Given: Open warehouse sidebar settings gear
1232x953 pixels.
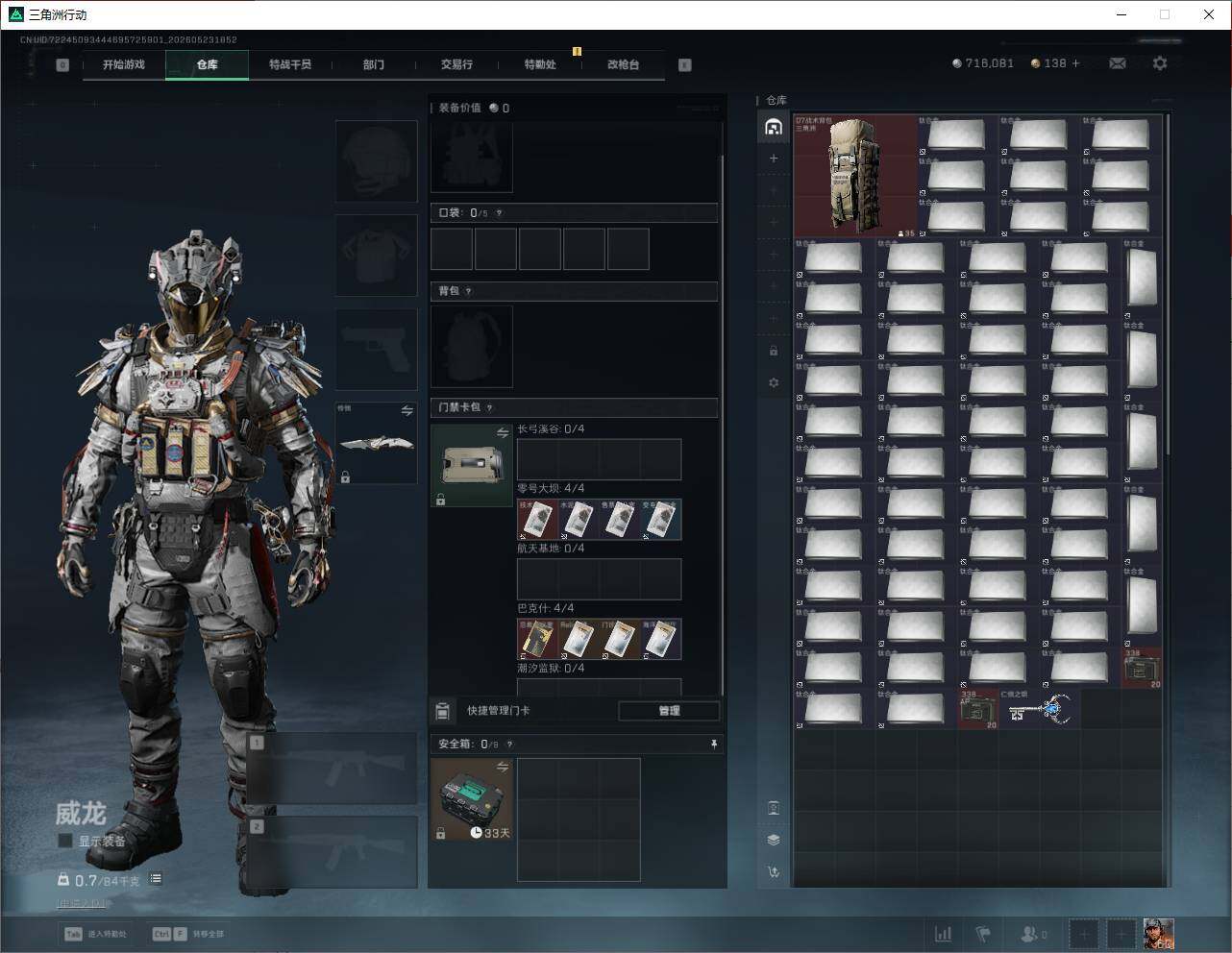Looking at the screenshot, I should coord(774,382).
